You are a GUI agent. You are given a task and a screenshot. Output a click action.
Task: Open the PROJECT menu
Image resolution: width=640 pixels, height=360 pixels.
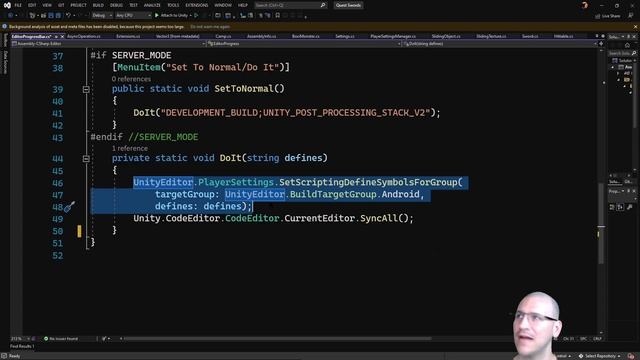point(78,5)
